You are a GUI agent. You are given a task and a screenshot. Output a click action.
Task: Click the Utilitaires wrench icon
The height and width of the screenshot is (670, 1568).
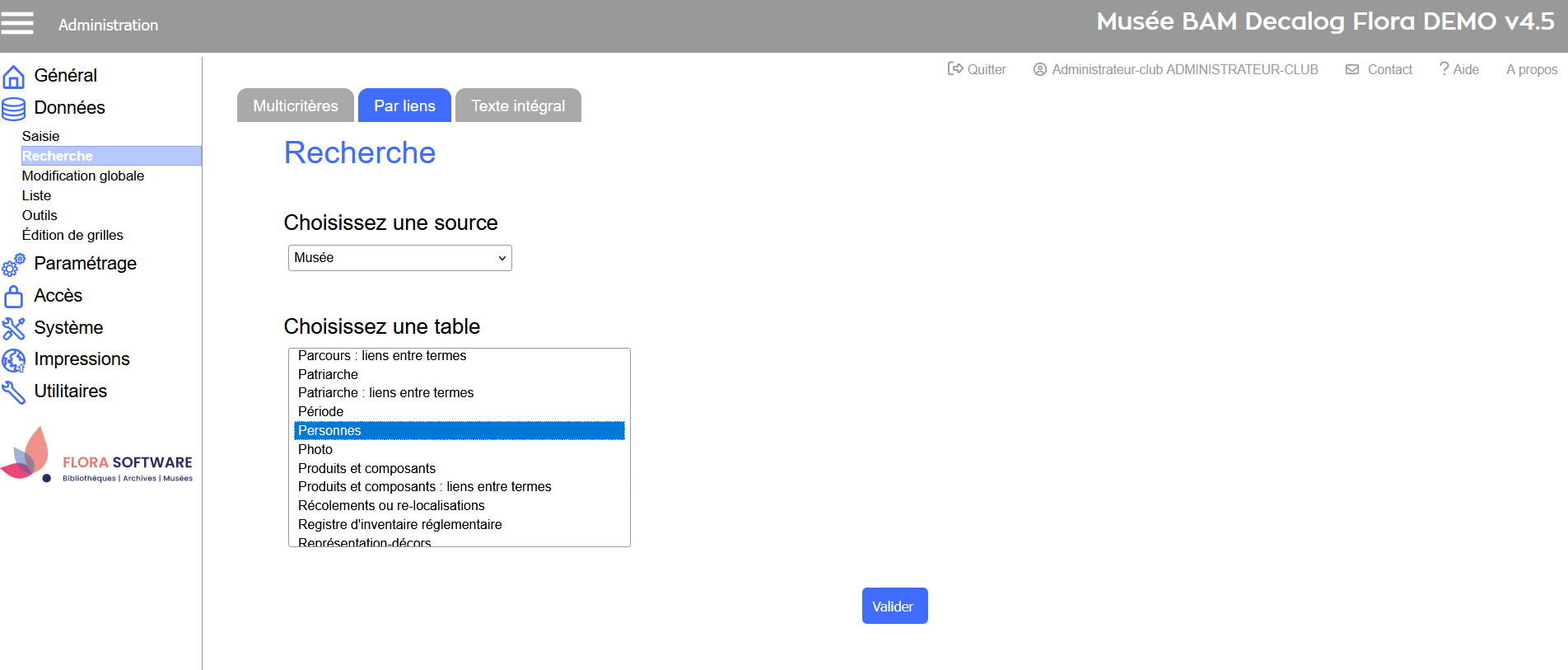(14, 392)
